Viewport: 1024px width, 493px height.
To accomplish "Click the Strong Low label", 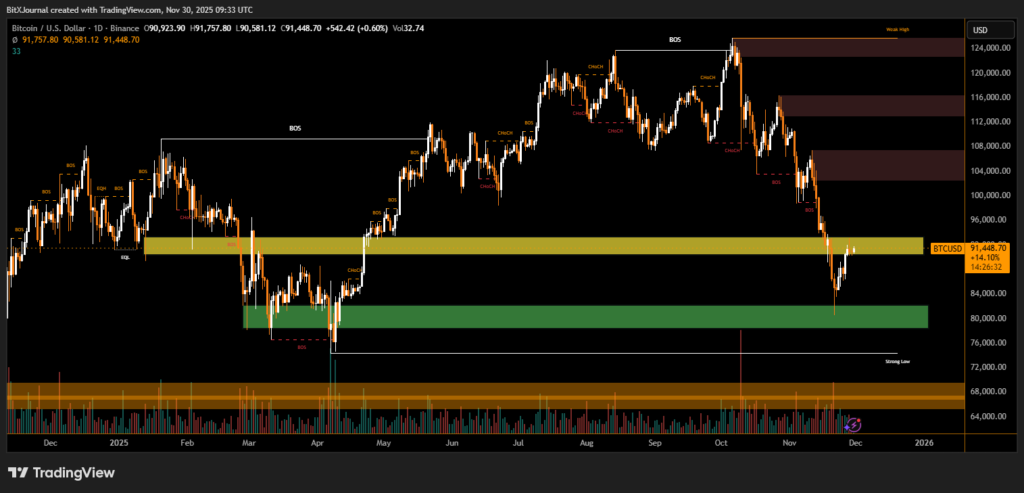I will point(897,361).
